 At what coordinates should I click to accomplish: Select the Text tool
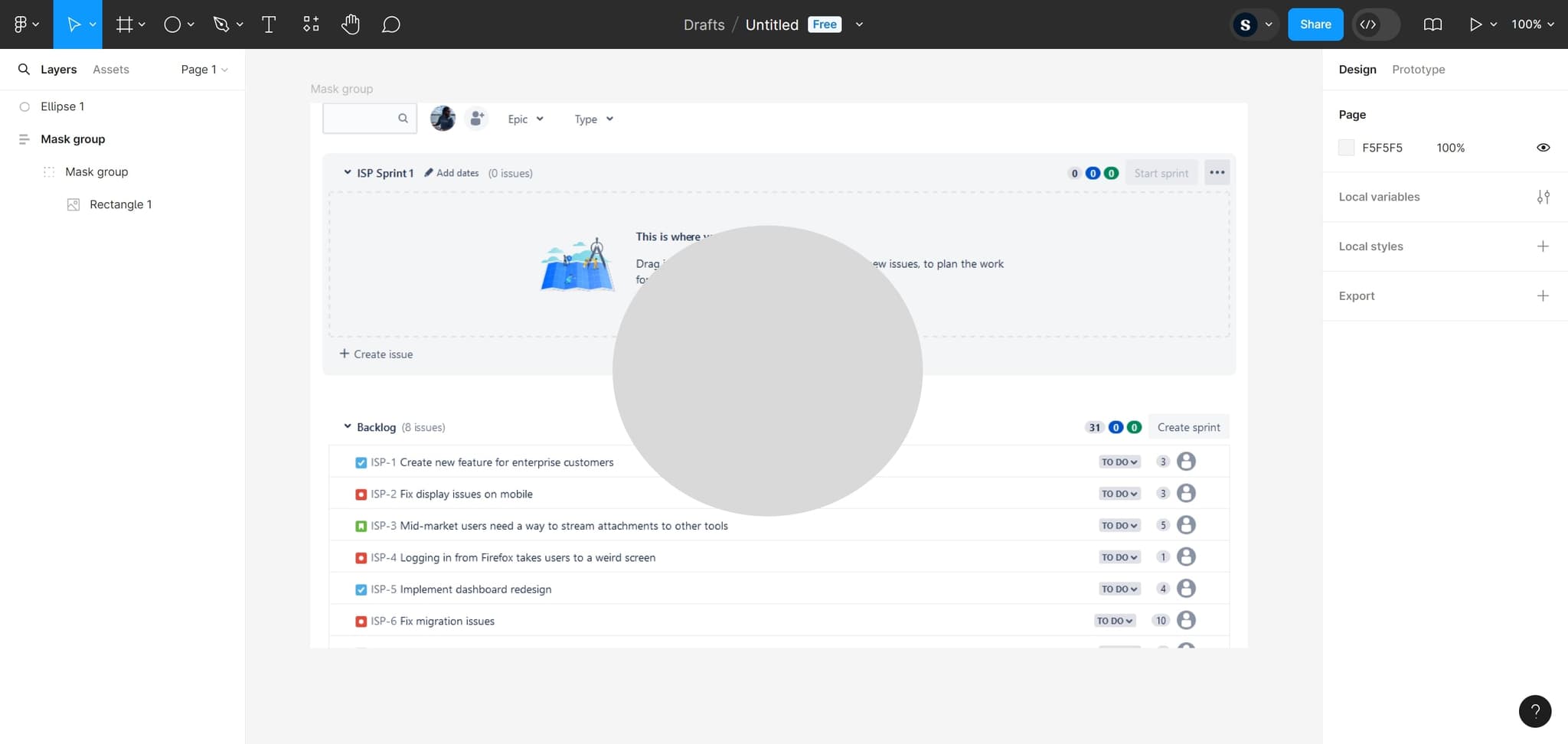coord(269,24)
